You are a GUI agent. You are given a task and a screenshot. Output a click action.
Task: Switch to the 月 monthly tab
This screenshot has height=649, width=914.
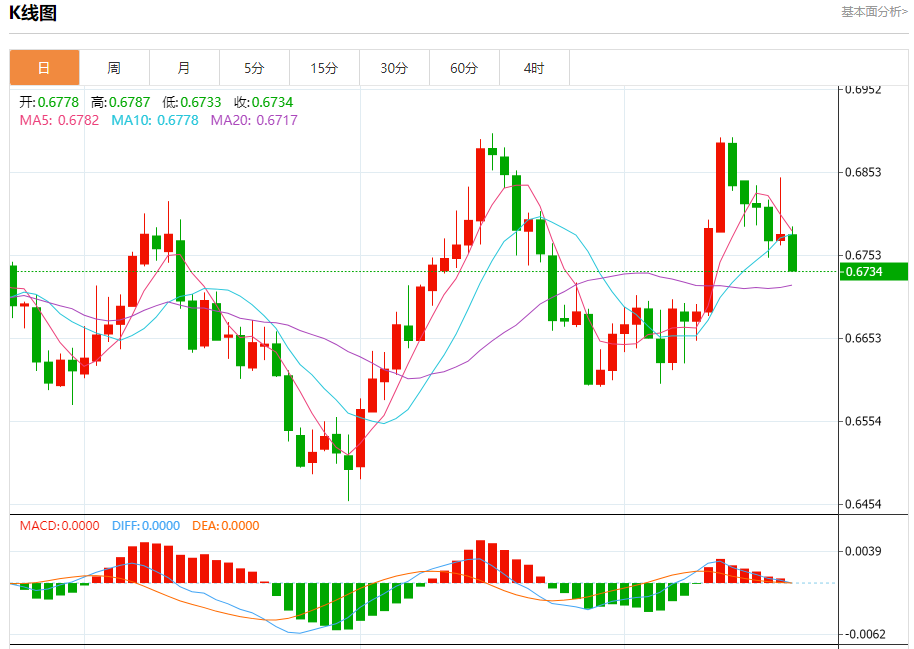[x=184, y=68]
